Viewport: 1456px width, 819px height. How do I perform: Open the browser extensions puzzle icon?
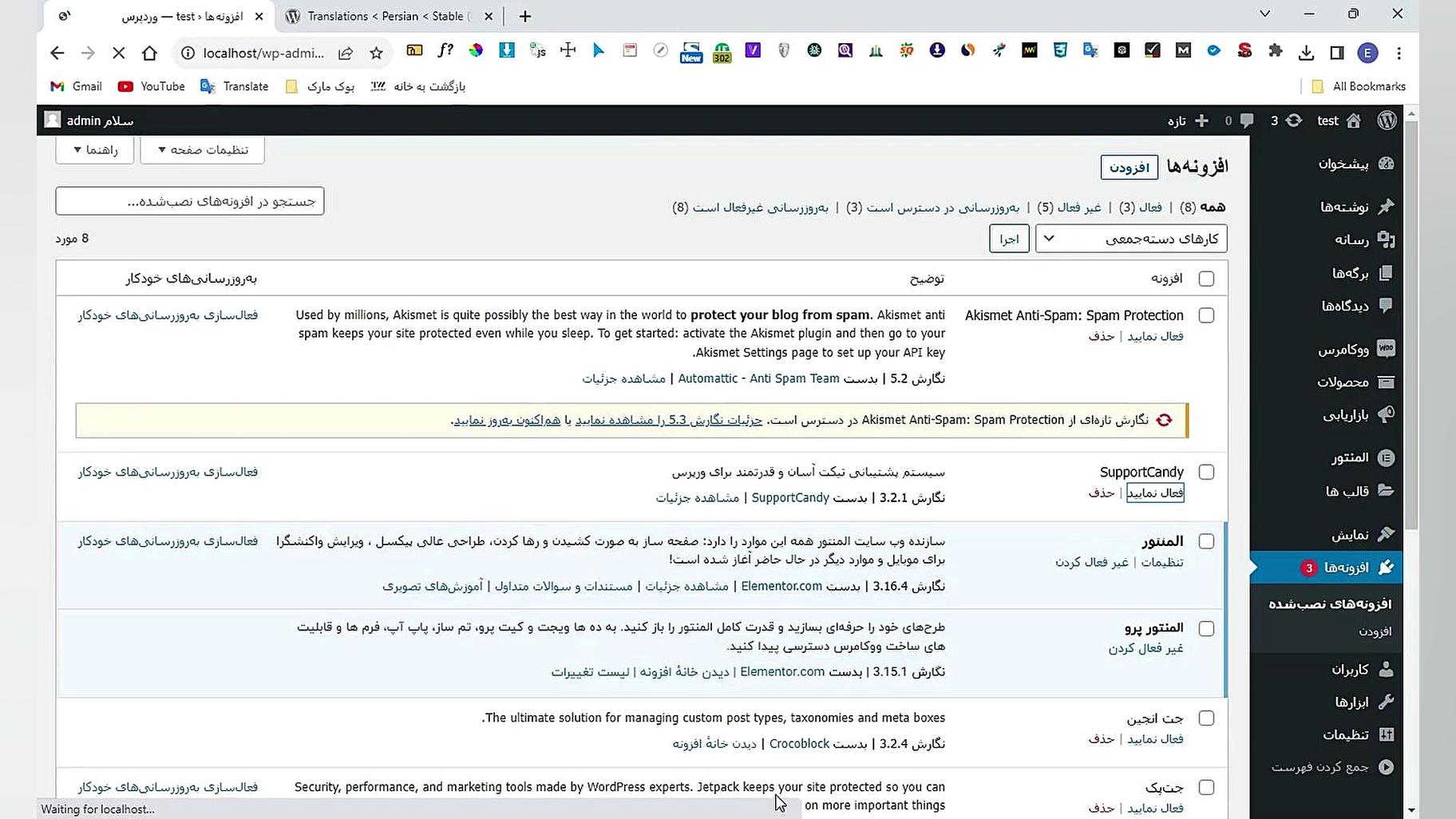click(1276, 52)
